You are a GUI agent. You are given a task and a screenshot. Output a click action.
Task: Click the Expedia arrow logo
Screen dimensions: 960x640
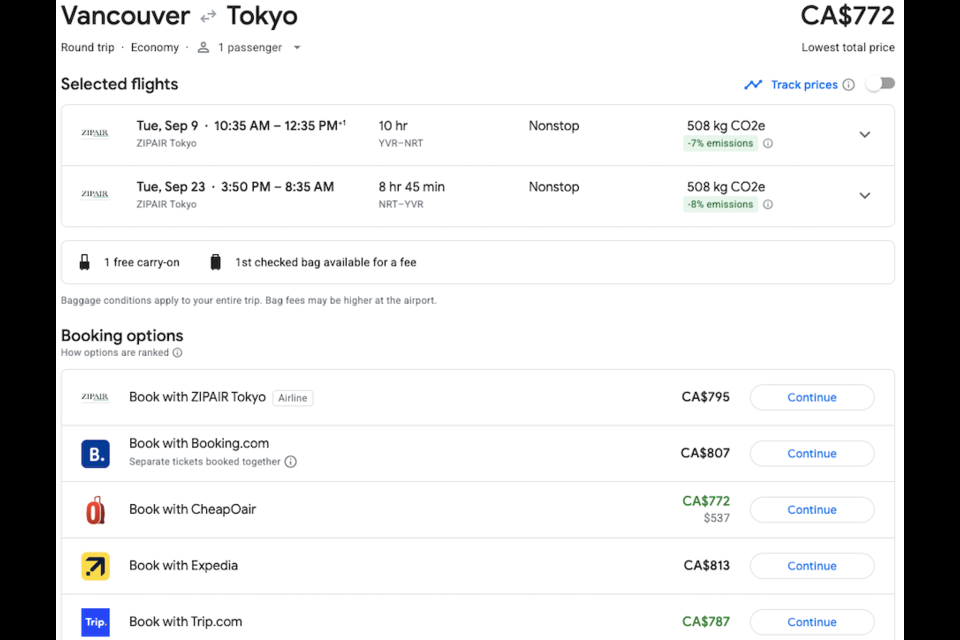(96, 567)
